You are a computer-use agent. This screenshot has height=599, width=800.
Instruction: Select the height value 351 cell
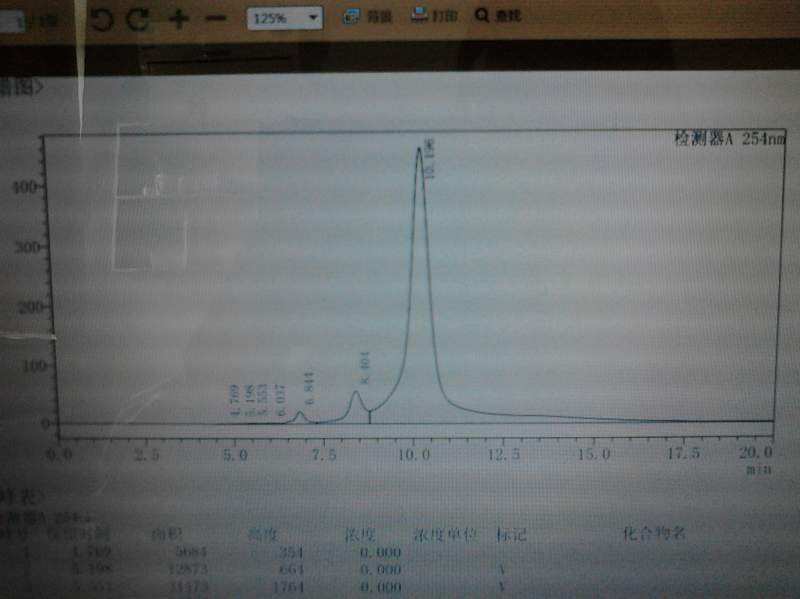coord(292,552)
